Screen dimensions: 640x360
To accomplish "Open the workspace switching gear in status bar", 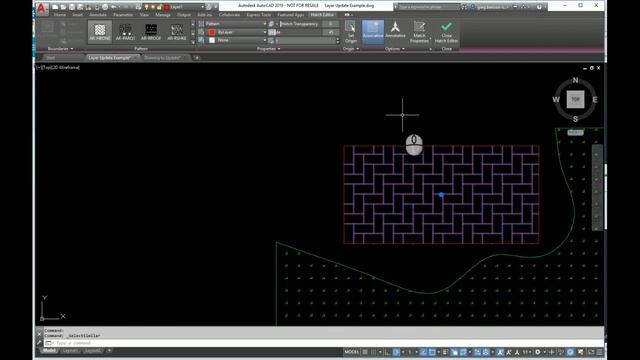I will (538, 352).
